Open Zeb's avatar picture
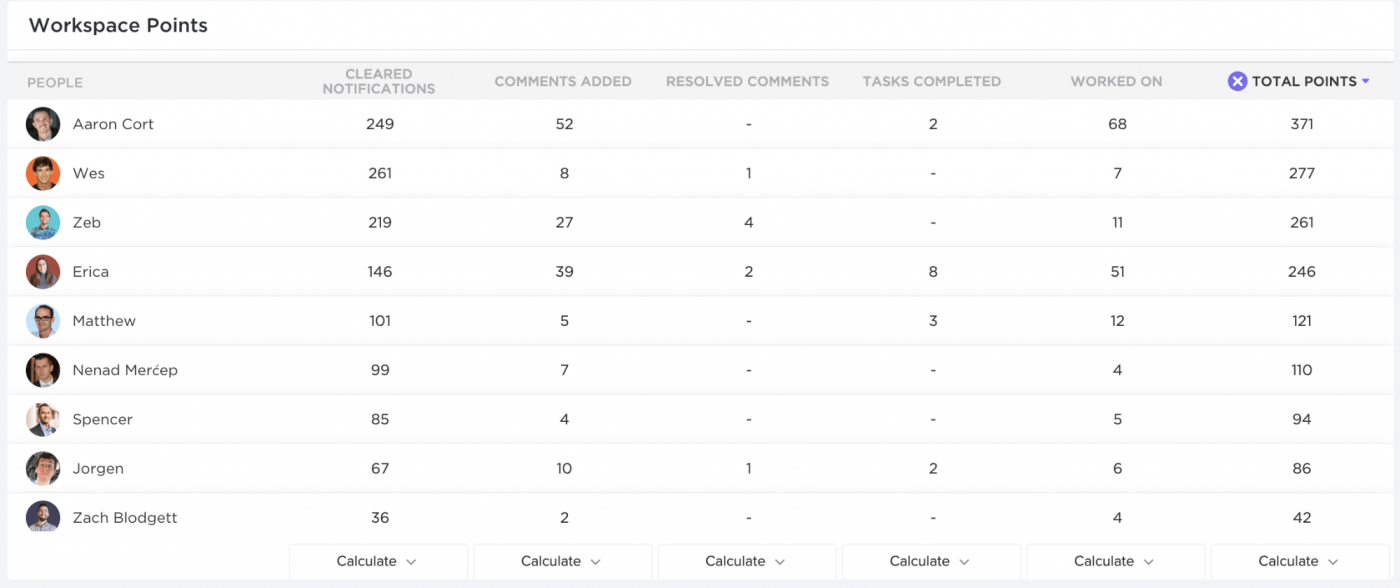The height and width of the screenshot is (588, 1400). click(43, 222)
